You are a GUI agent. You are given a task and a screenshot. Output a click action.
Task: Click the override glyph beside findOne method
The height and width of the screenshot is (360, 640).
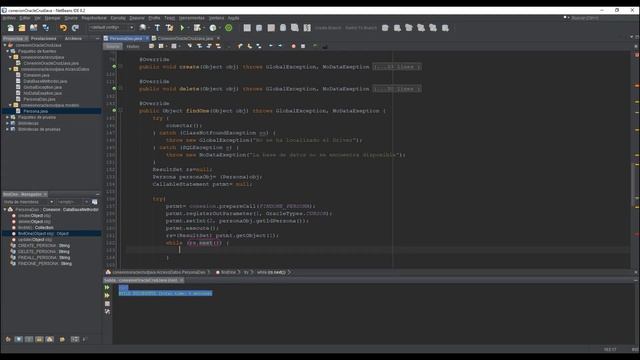(x=114, y=110)
